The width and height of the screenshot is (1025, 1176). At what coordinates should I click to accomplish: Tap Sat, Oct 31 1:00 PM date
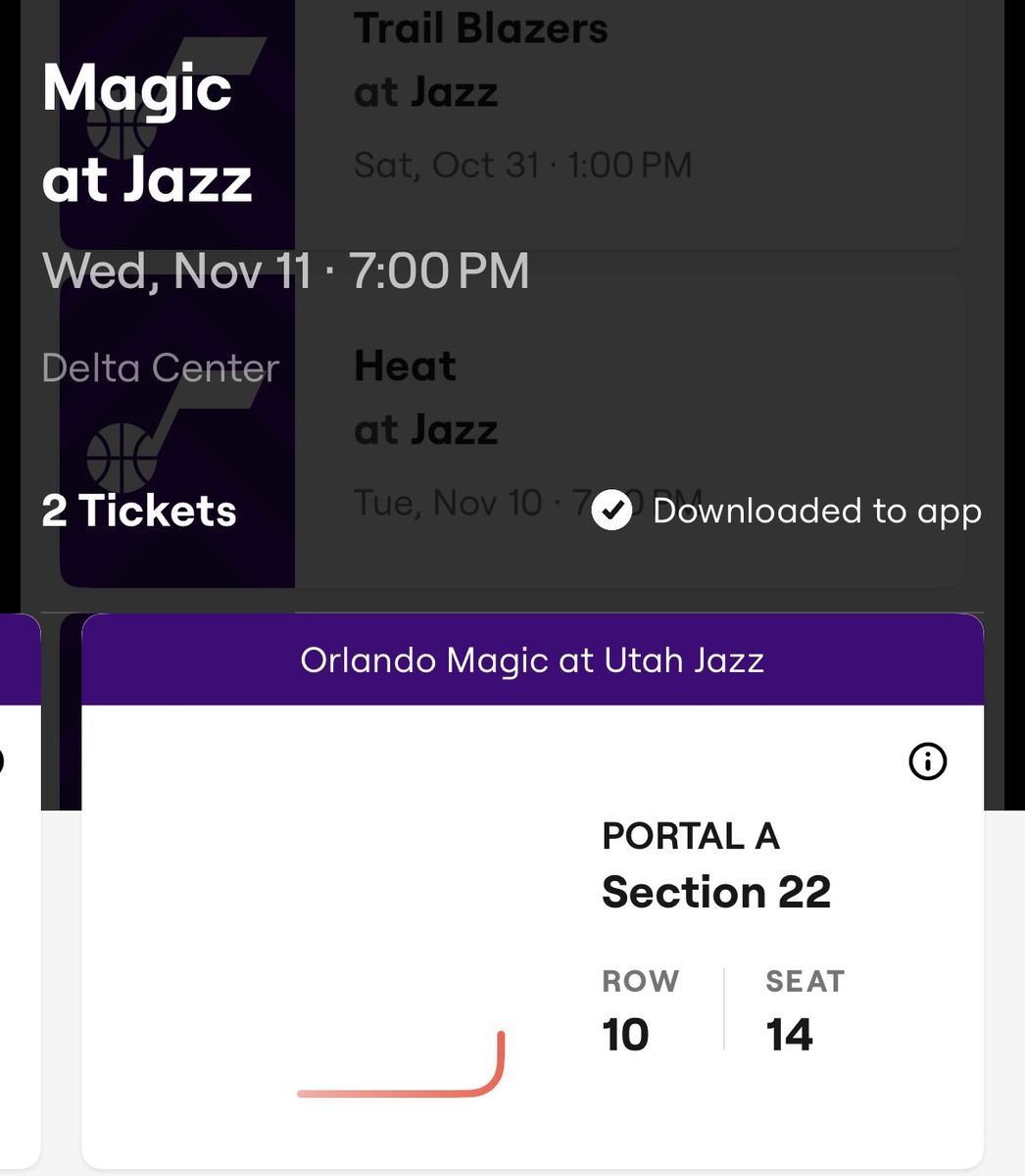click(x=523, y=165)
